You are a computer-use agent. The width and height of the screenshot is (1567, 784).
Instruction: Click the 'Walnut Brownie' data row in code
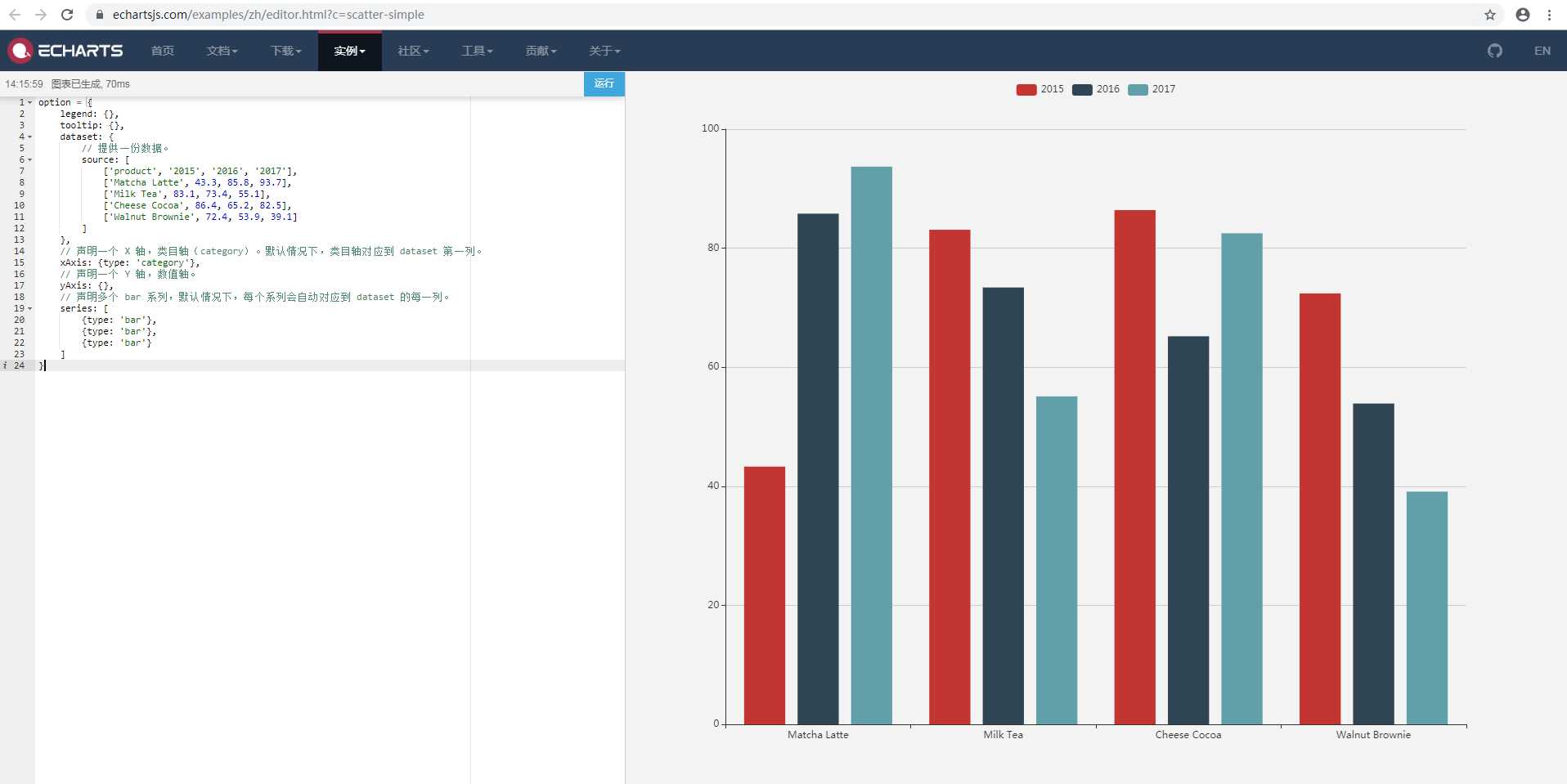(200, 217)
